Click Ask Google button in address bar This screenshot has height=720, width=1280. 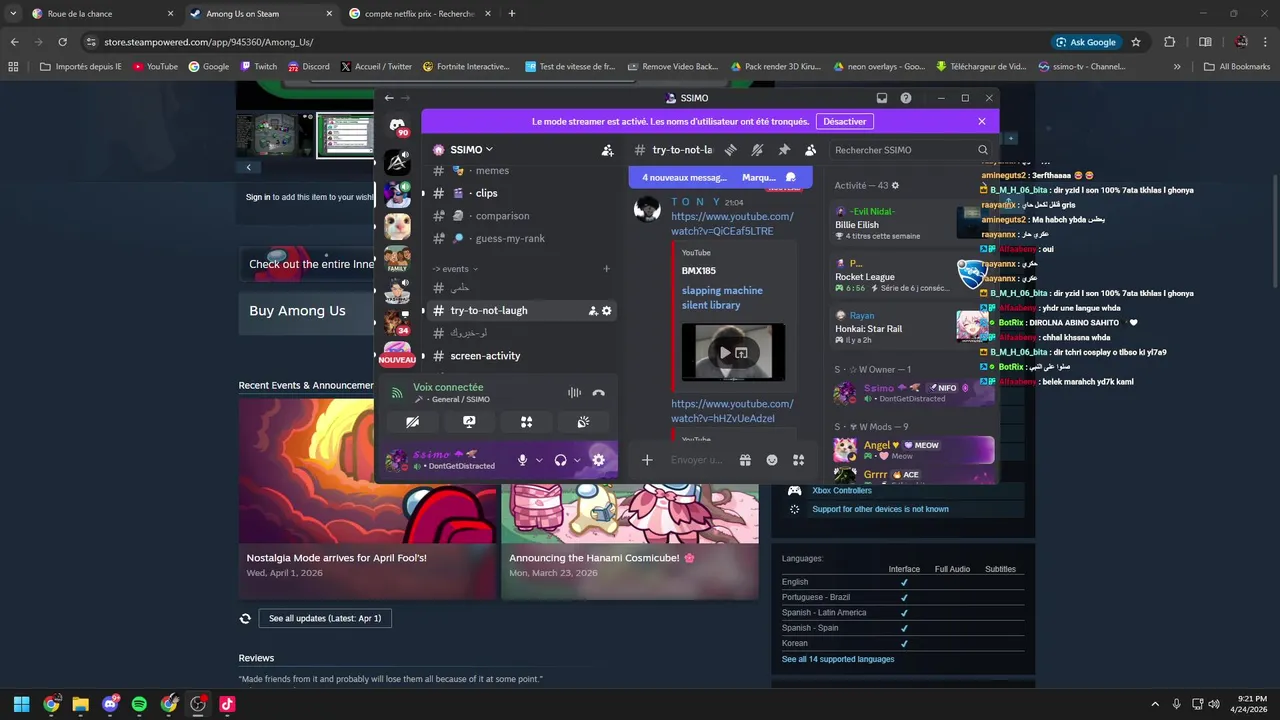pos(1086,42)
